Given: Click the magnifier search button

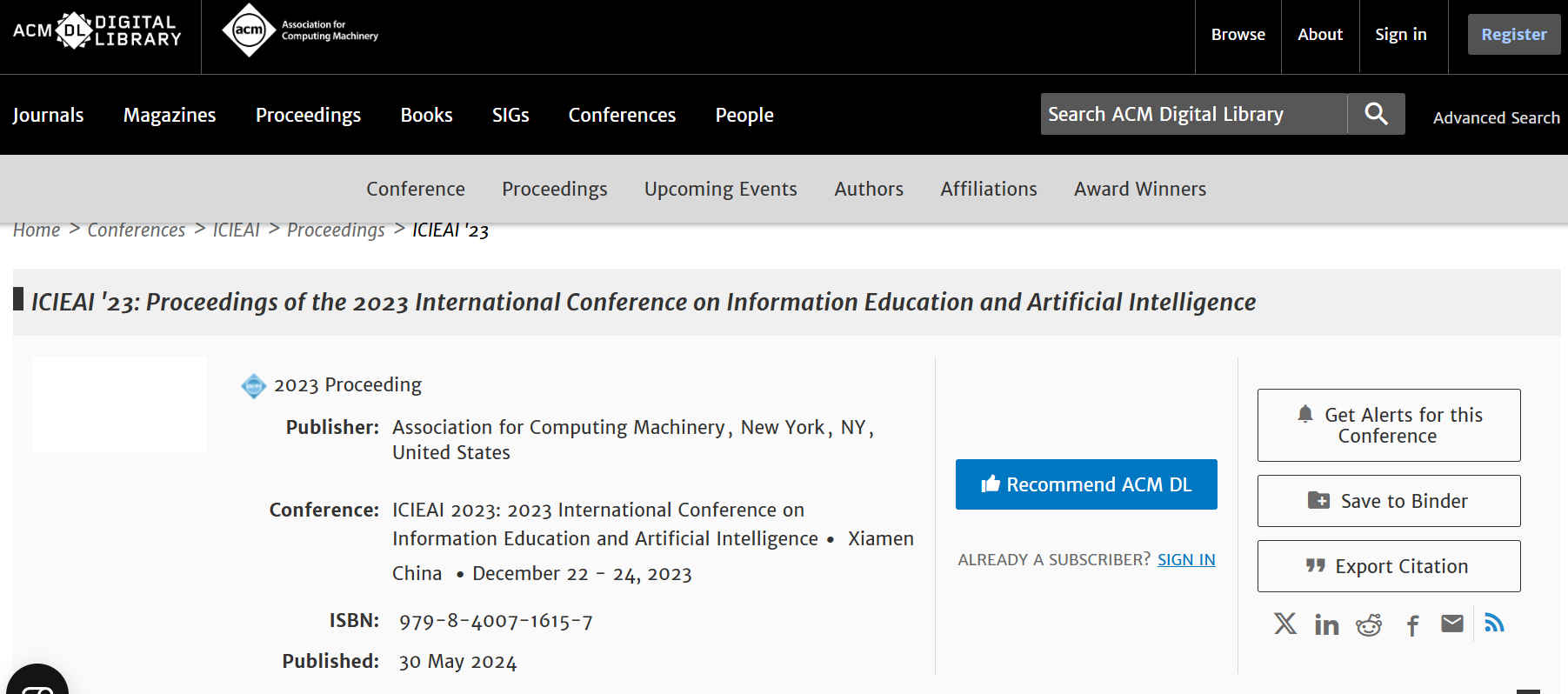Looking at the screenshot, I should coord(1376,114).
